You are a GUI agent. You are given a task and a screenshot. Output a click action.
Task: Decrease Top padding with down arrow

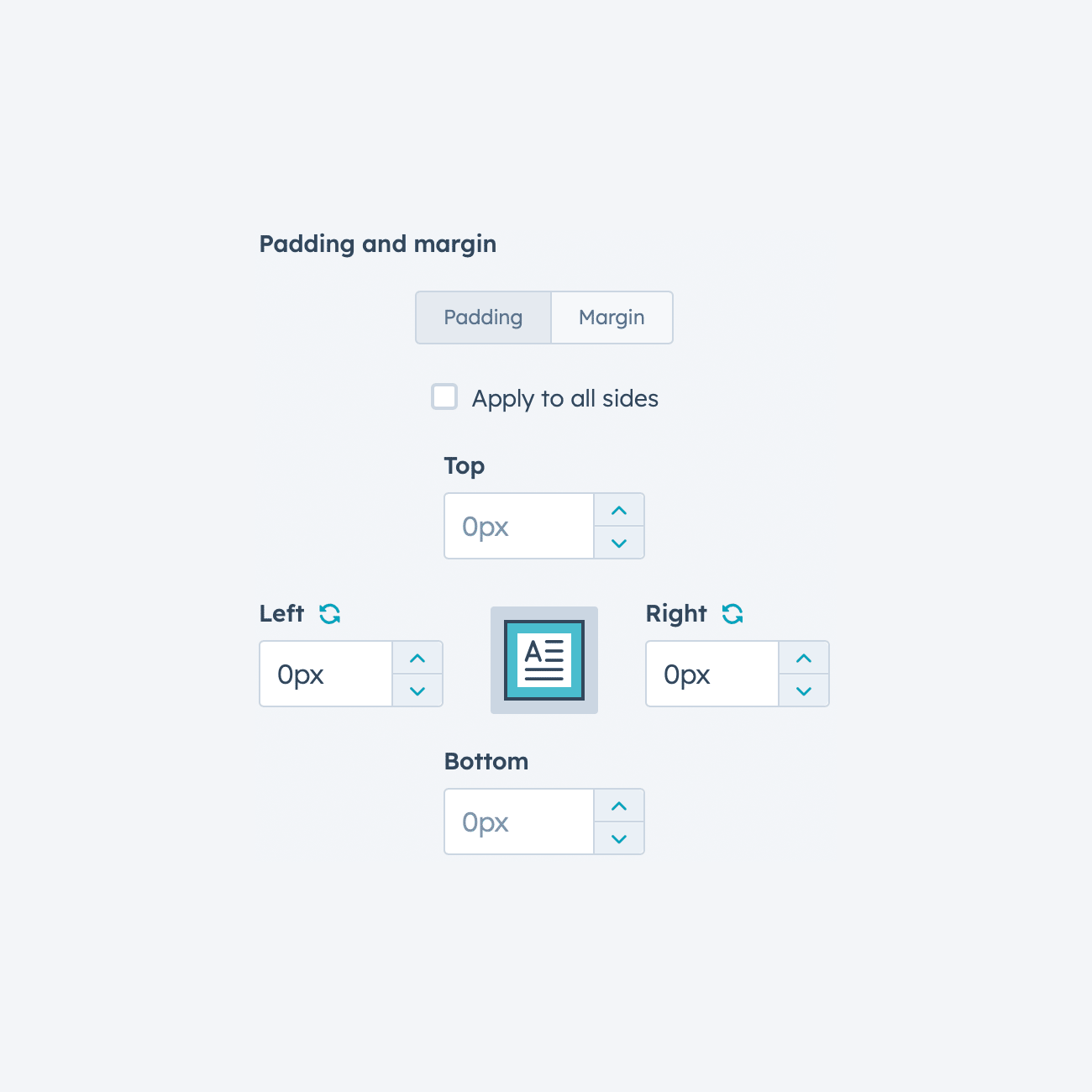(x=619, y=543)
